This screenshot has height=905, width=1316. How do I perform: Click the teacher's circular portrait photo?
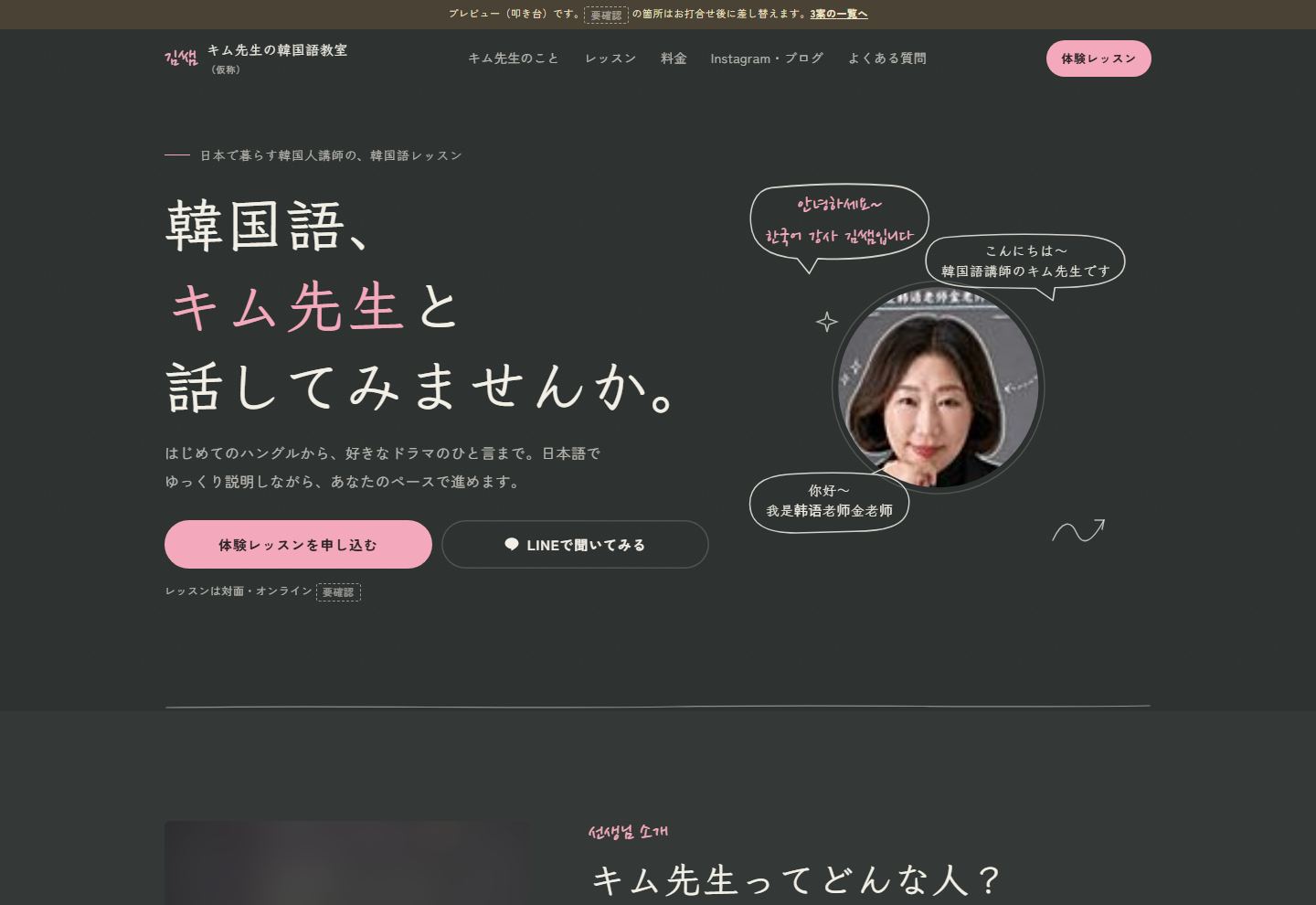939,388
